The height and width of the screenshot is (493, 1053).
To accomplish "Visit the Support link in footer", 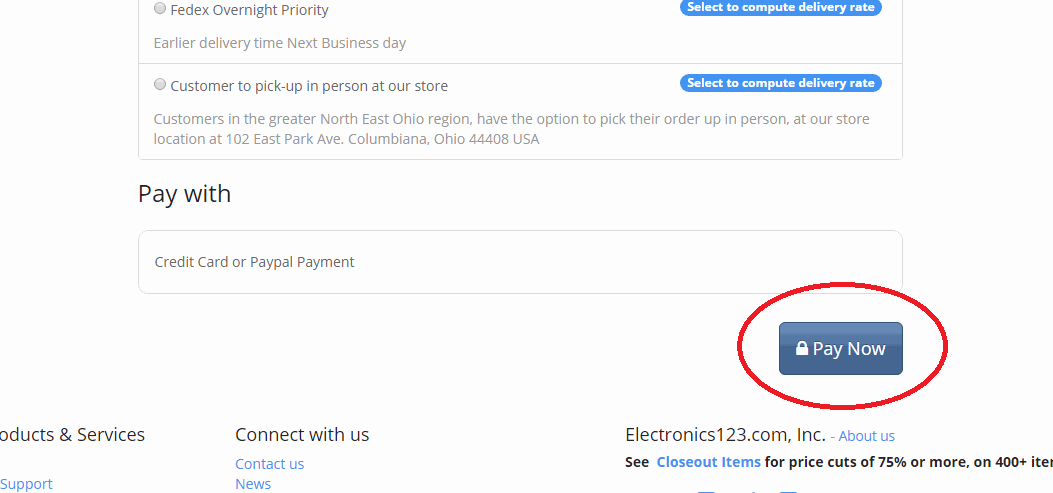I will point(26,484).
